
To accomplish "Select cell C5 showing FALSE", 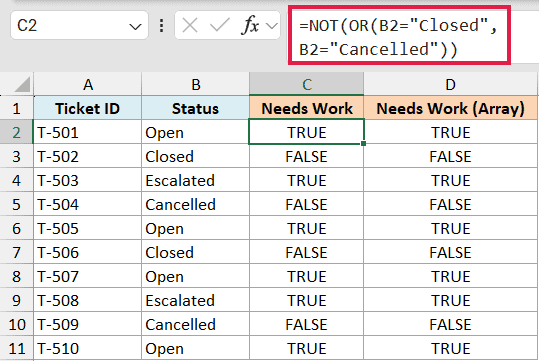I will coord(307,205).
